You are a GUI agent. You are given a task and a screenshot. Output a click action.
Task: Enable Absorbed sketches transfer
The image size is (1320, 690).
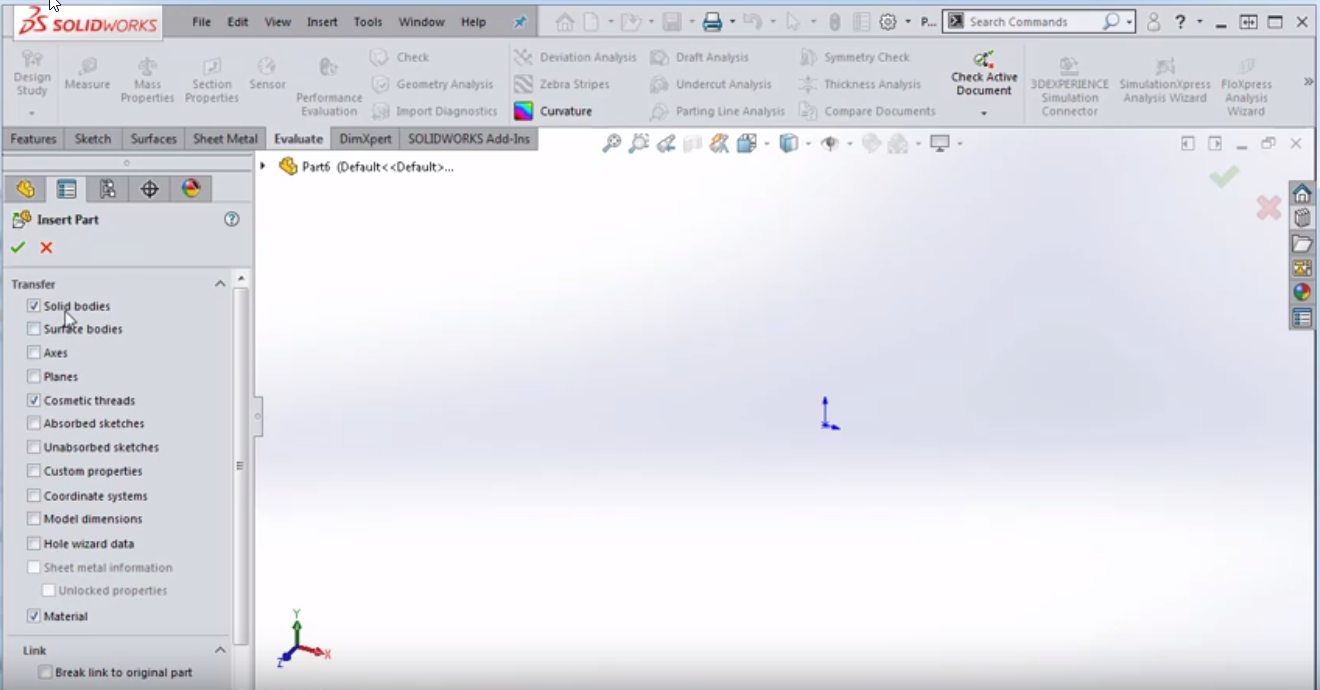coord(34,423)
